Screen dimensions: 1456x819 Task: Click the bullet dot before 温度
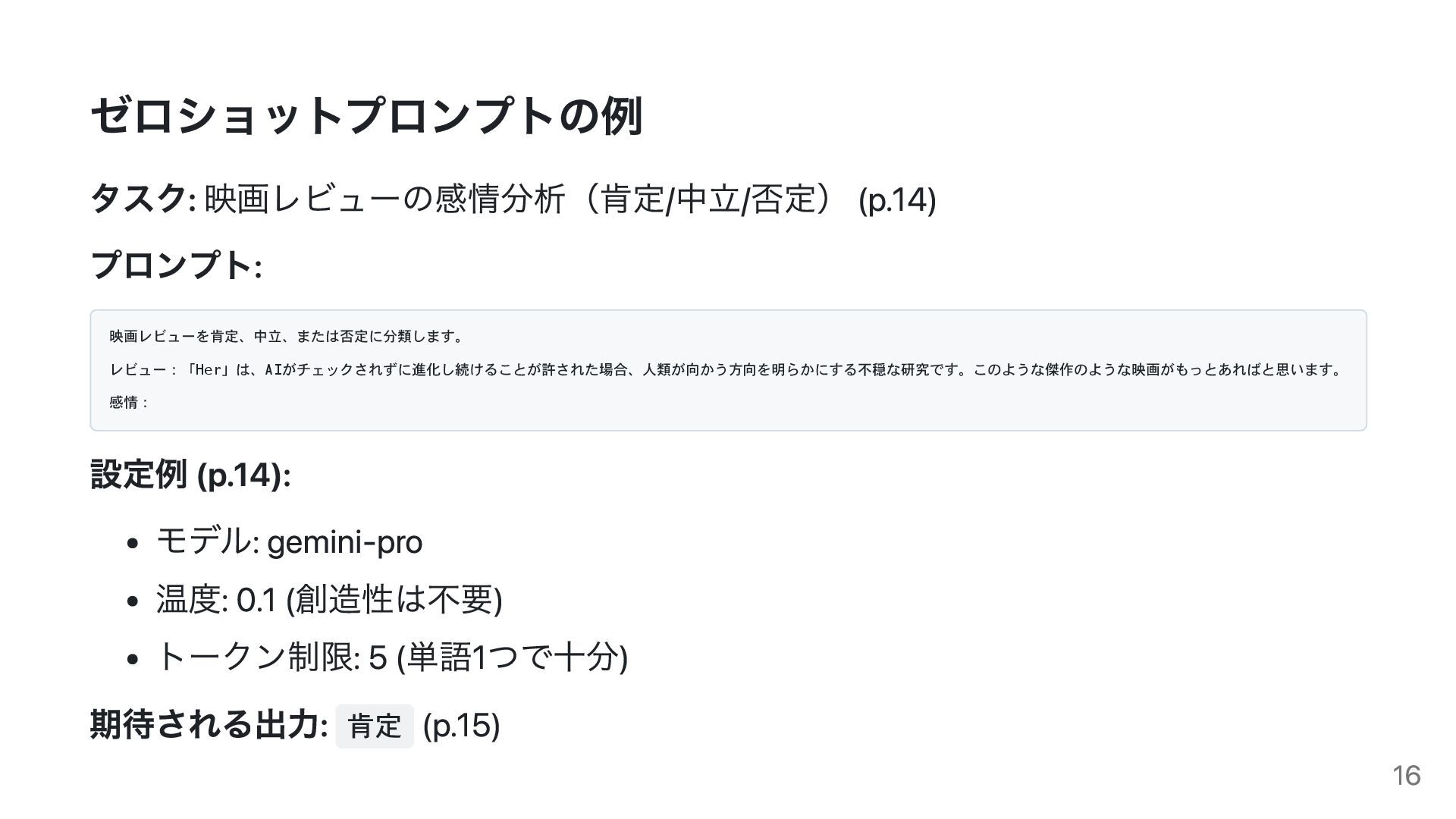point(133,601)
